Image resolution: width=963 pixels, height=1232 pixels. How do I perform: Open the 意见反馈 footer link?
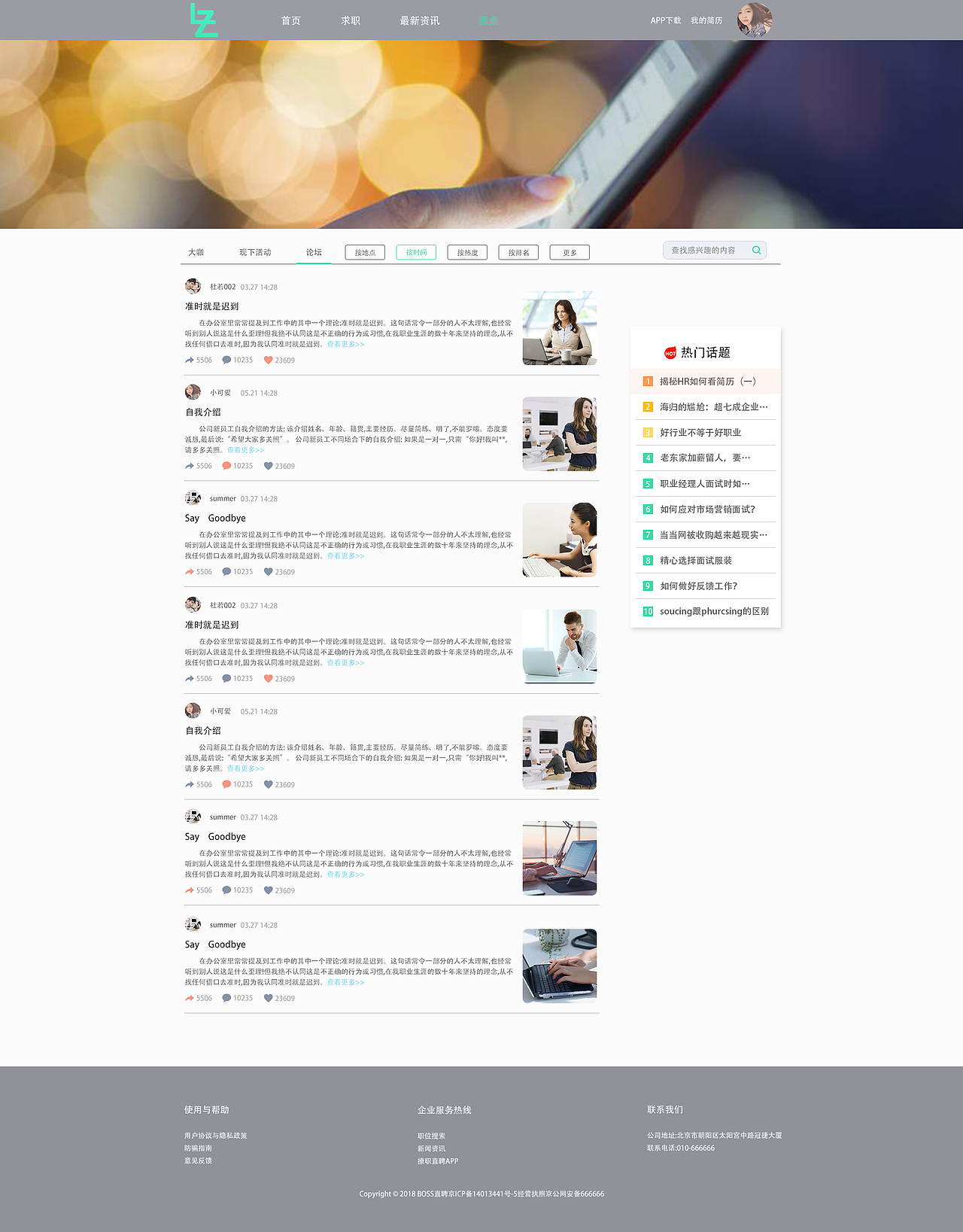click(198, 1161)
